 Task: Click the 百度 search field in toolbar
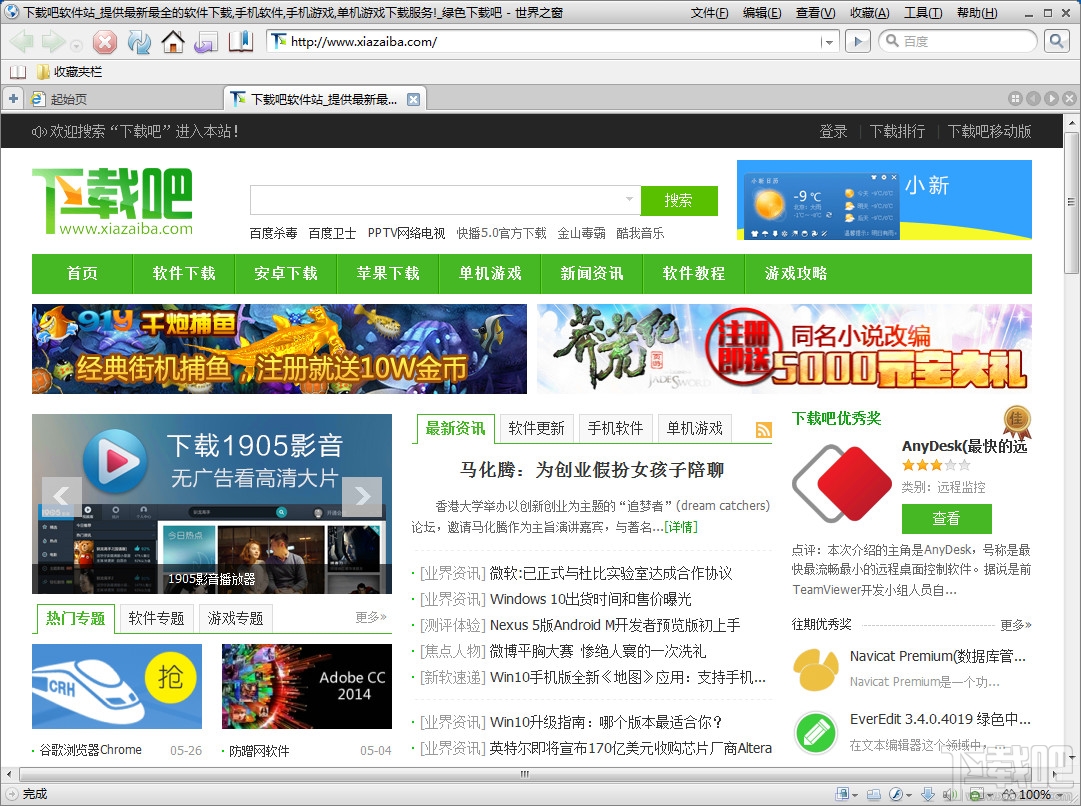tap(959, 41)
